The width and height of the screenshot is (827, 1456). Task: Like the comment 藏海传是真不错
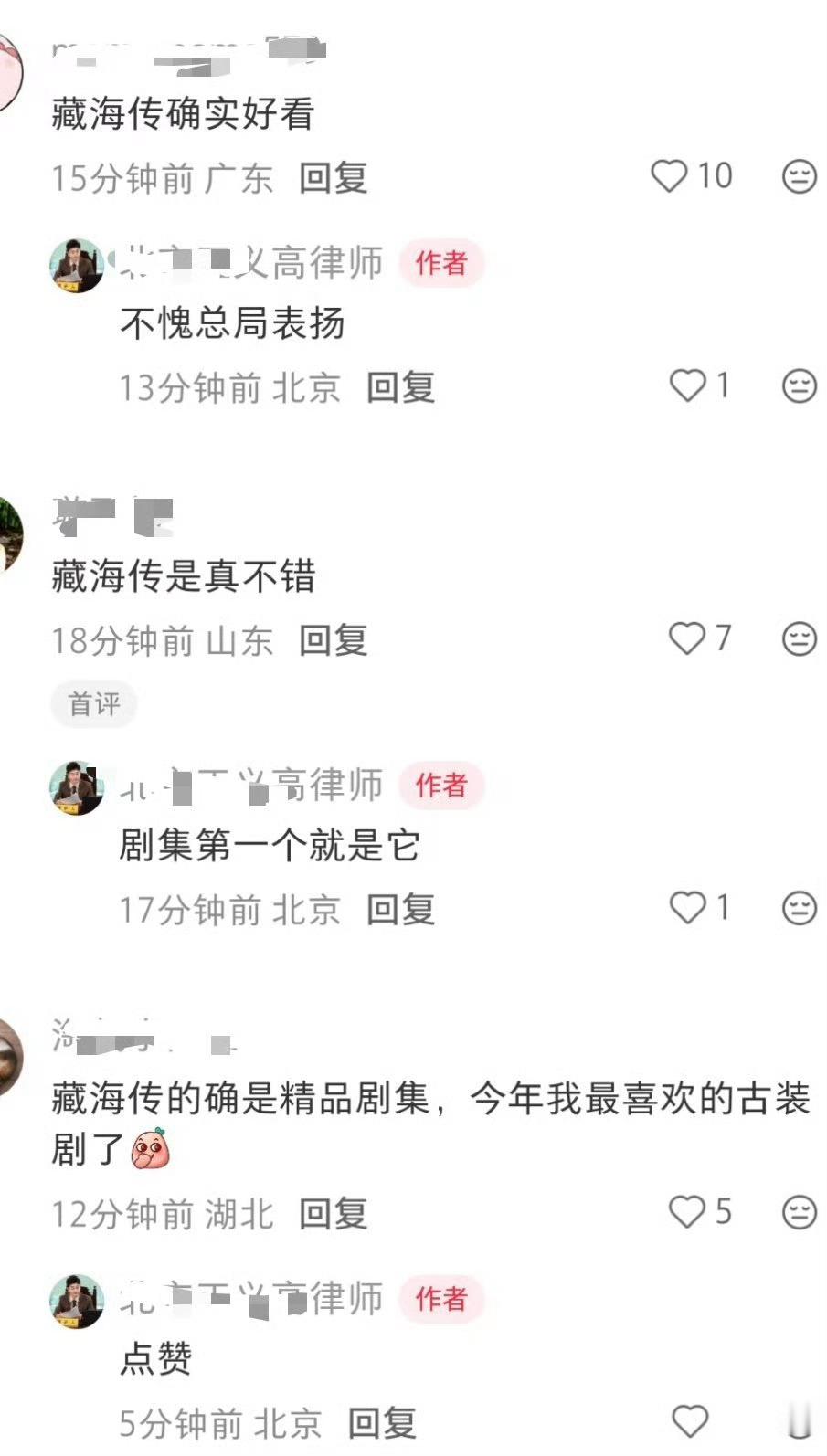click(x=687, y=638)
